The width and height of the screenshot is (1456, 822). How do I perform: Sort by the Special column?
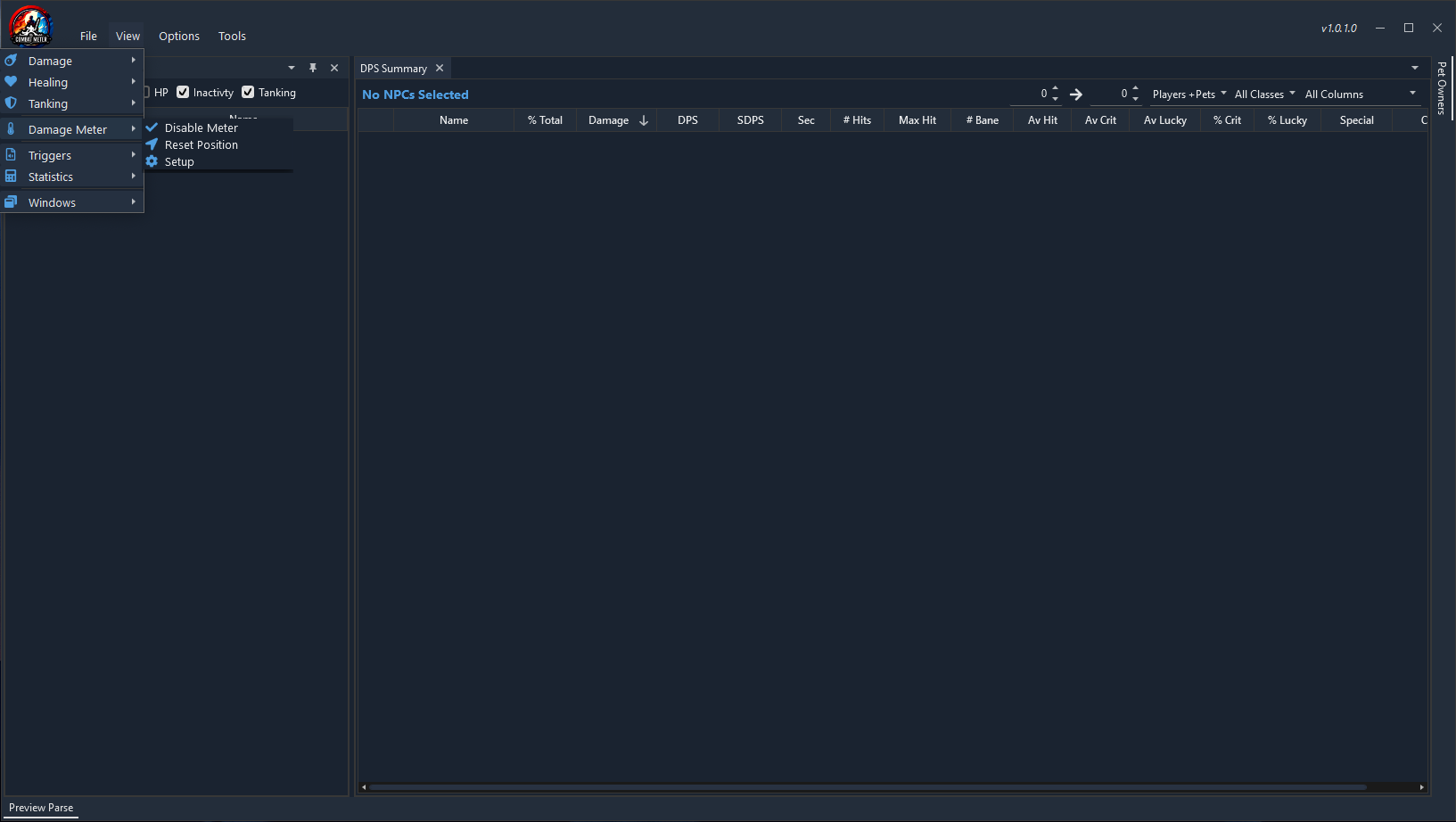point(1356,120)
